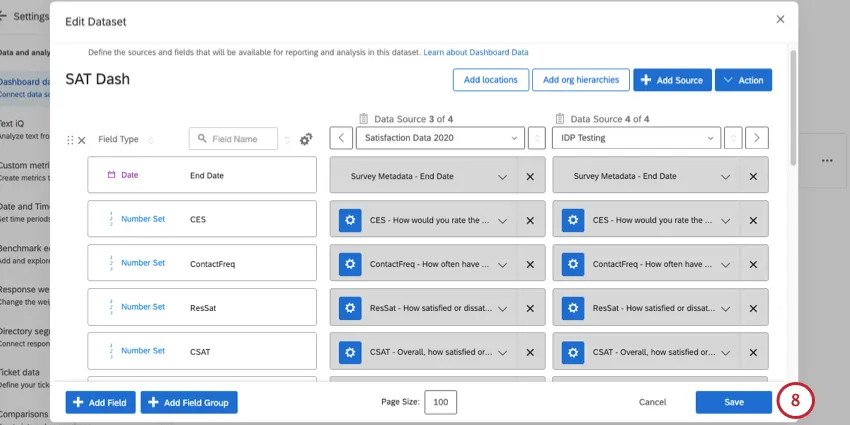
Task: Remove End Date mapping from Satisfaction Data 2020
Action: click(530, 176)
